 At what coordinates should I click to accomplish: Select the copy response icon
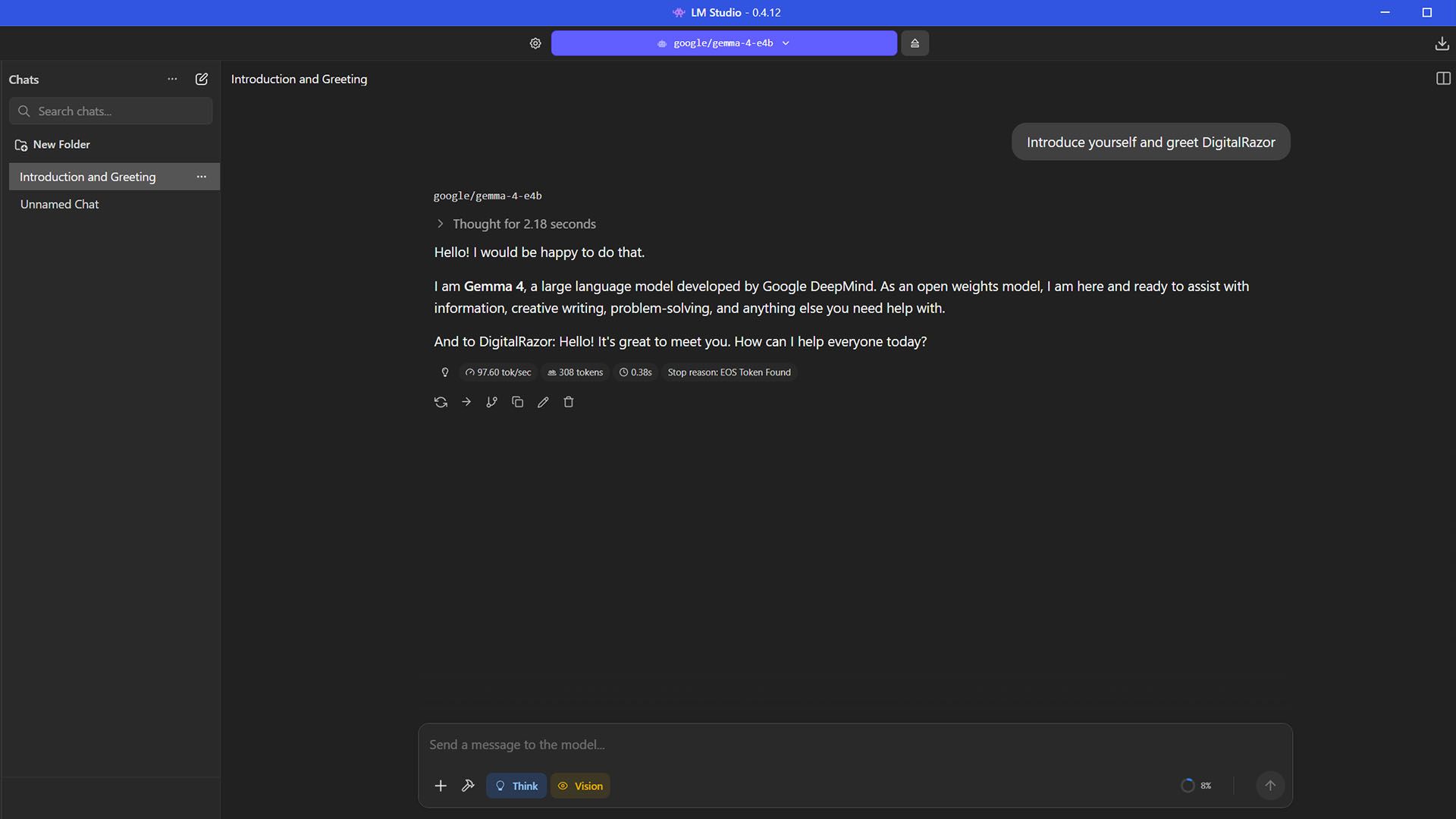pyautogui.click(x=517, y=402)
